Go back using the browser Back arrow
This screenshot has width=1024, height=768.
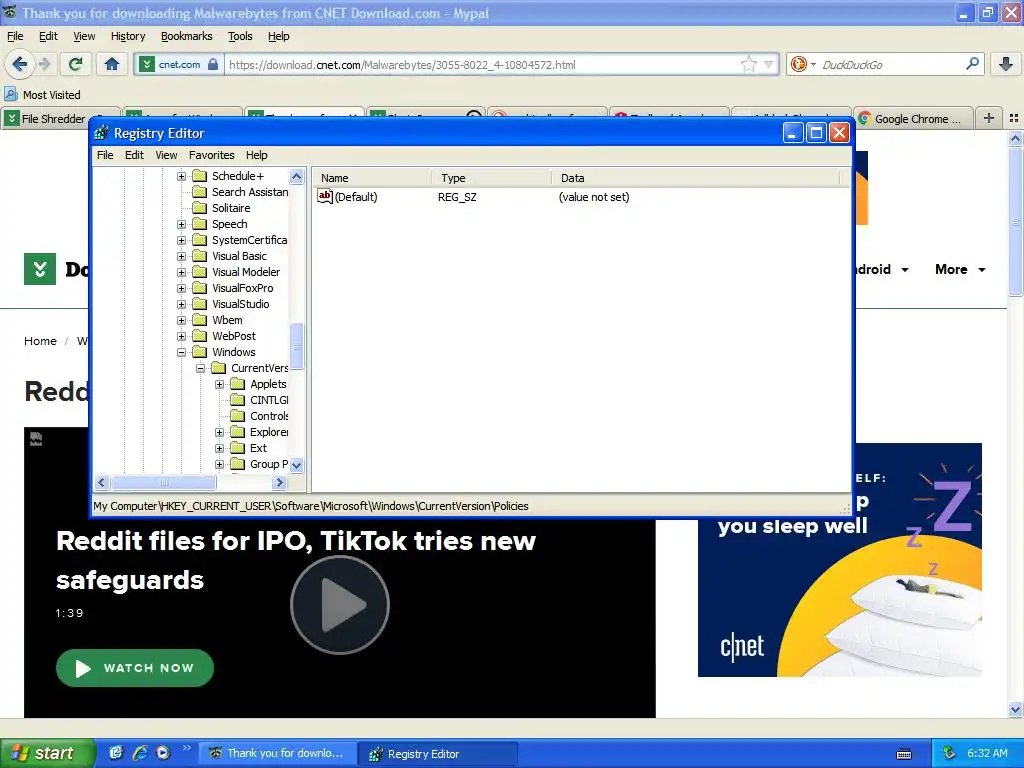(x=19, y=64)
